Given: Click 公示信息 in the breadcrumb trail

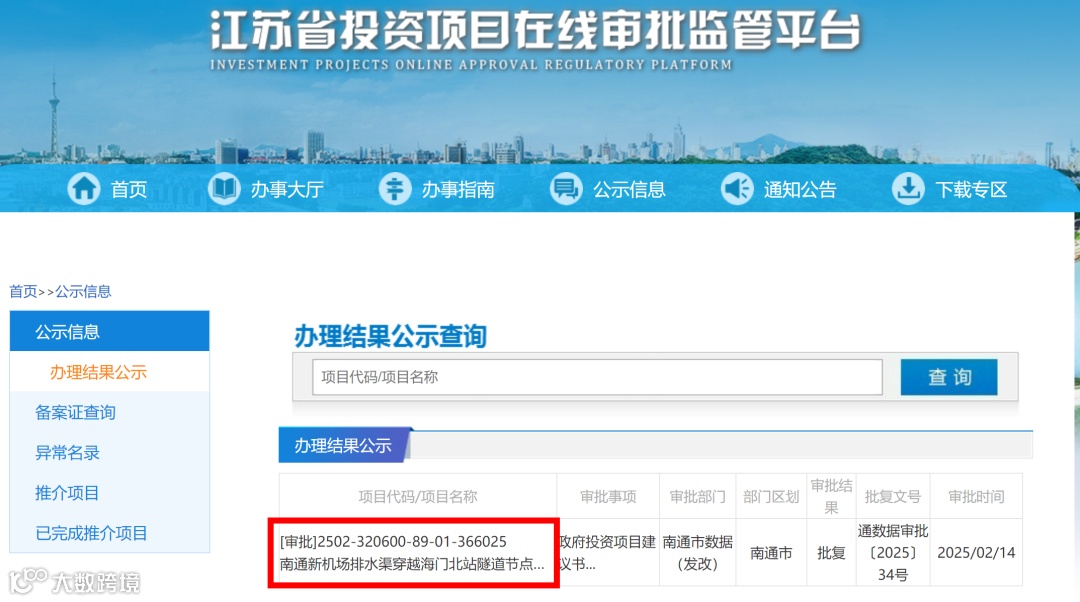Looking at the screenshot, I should (x=85, y=291).
